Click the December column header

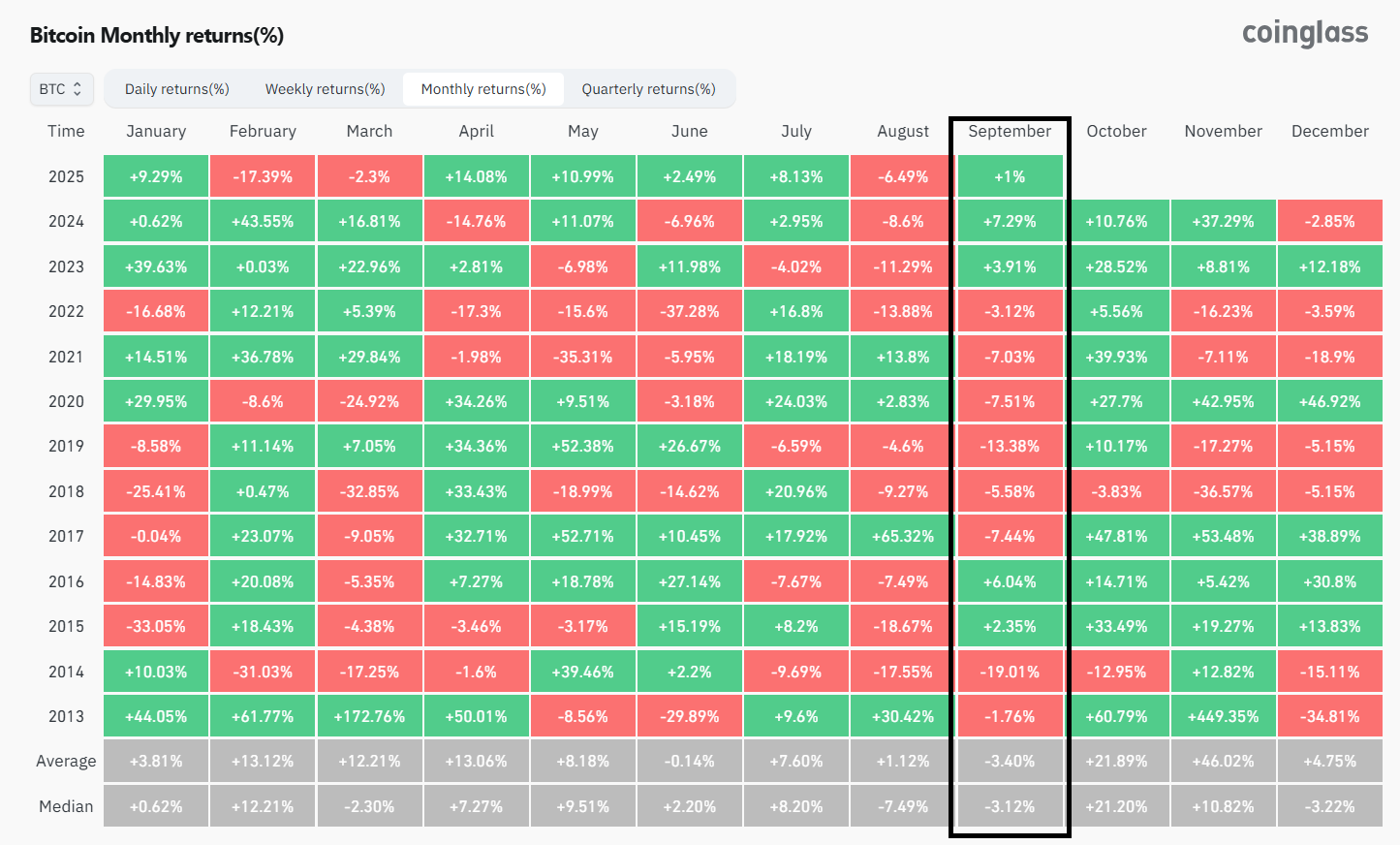pyautogui.click(x=1329, y=131)
